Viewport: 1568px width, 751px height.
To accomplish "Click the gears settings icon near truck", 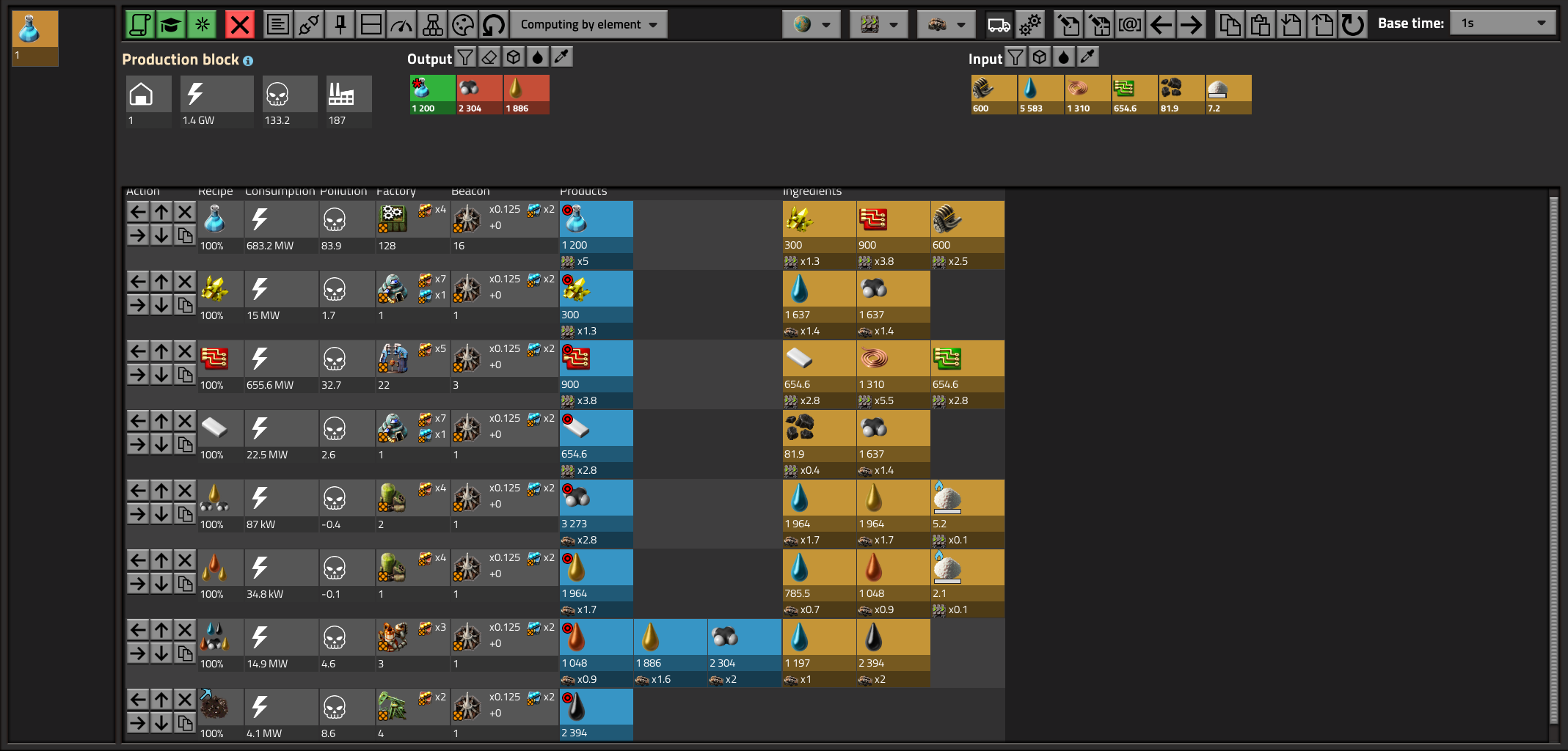I will (x=1030, y=24).
